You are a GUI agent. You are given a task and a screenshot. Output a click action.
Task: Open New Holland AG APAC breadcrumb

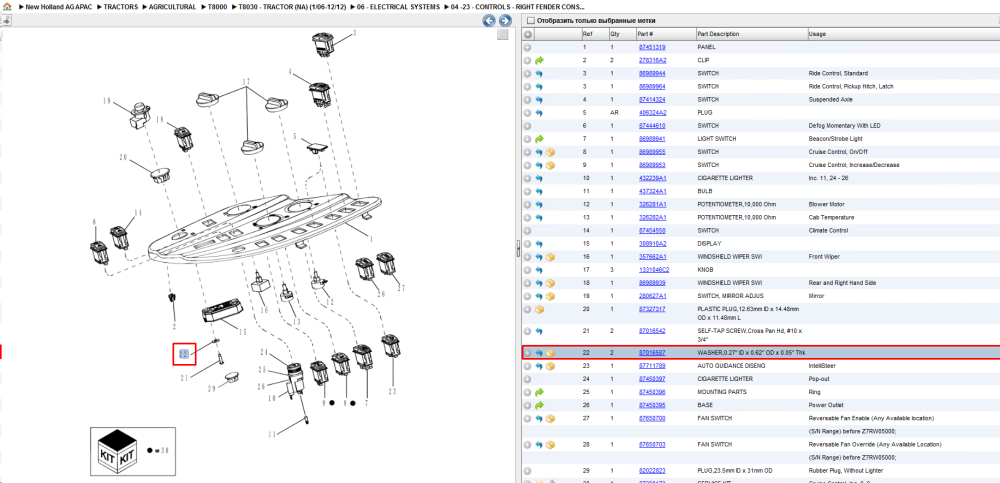coord(58,6)
